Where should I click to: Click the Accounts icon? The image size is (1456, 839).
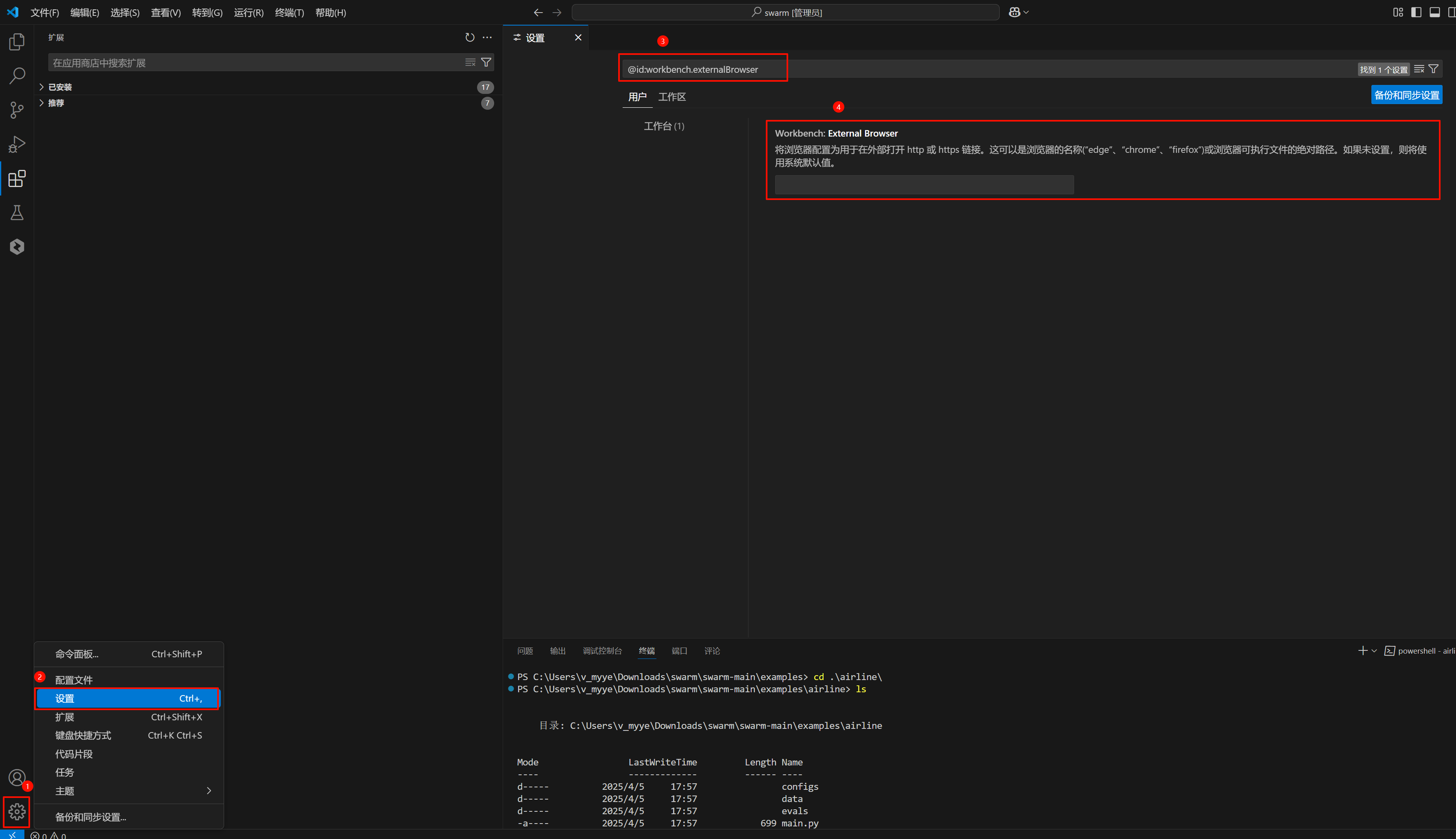pos(17,777)
